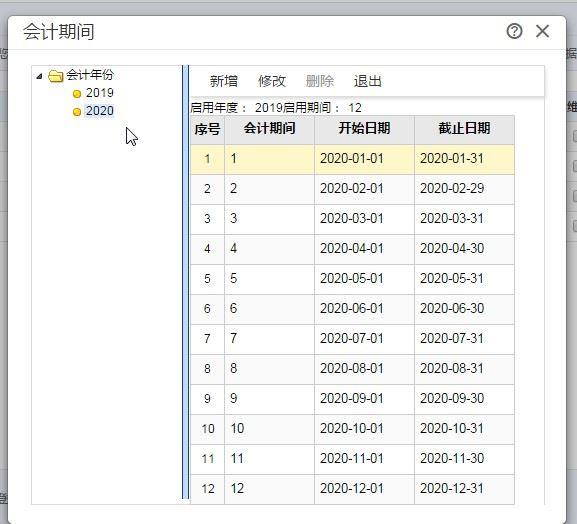Select start date cell 2020-07-01

coord(364,339)
